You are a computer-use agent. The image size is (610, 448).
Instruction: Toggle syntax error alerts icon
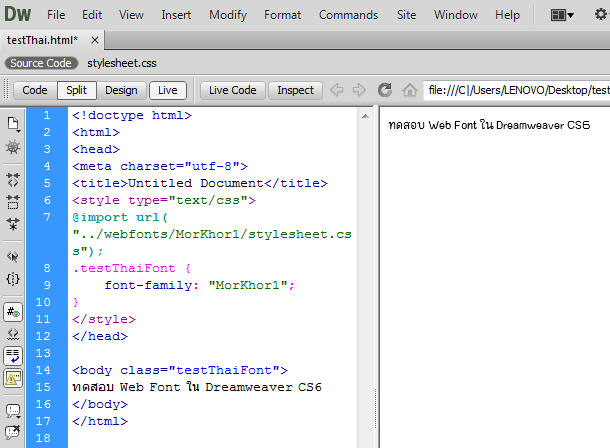pyautogui.click(x=13, y=378)
